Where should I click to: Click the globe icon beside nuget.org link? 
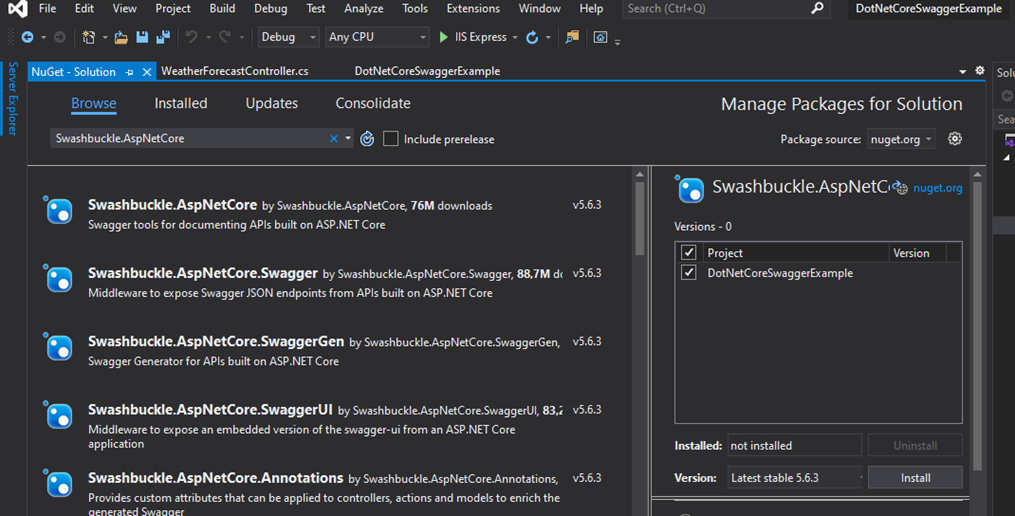tap(900, 188)
